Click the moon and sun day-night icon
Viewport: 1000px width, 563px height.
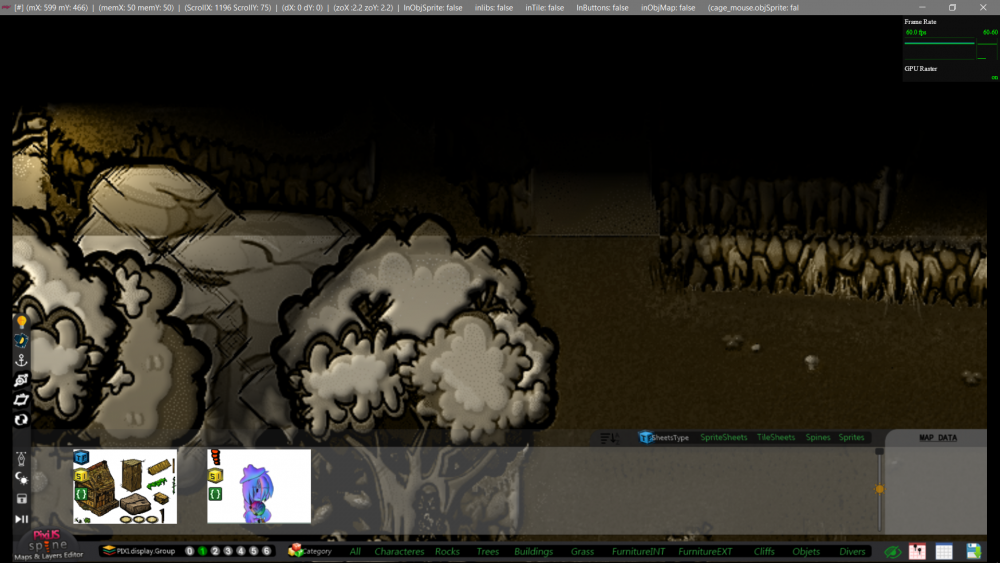[21, 478]
